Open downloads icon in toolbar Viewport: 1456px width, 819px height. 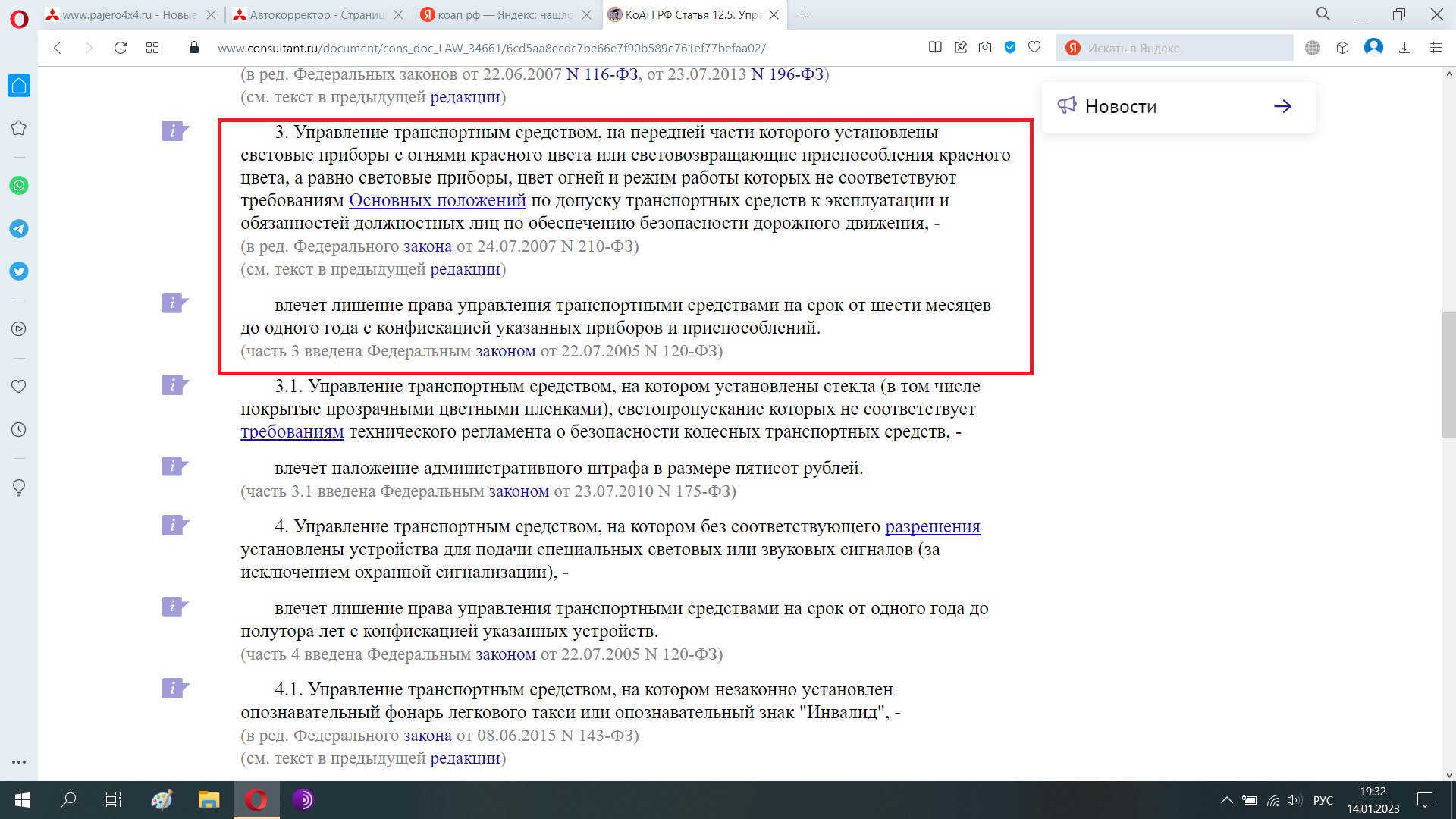coord(1404,48)
